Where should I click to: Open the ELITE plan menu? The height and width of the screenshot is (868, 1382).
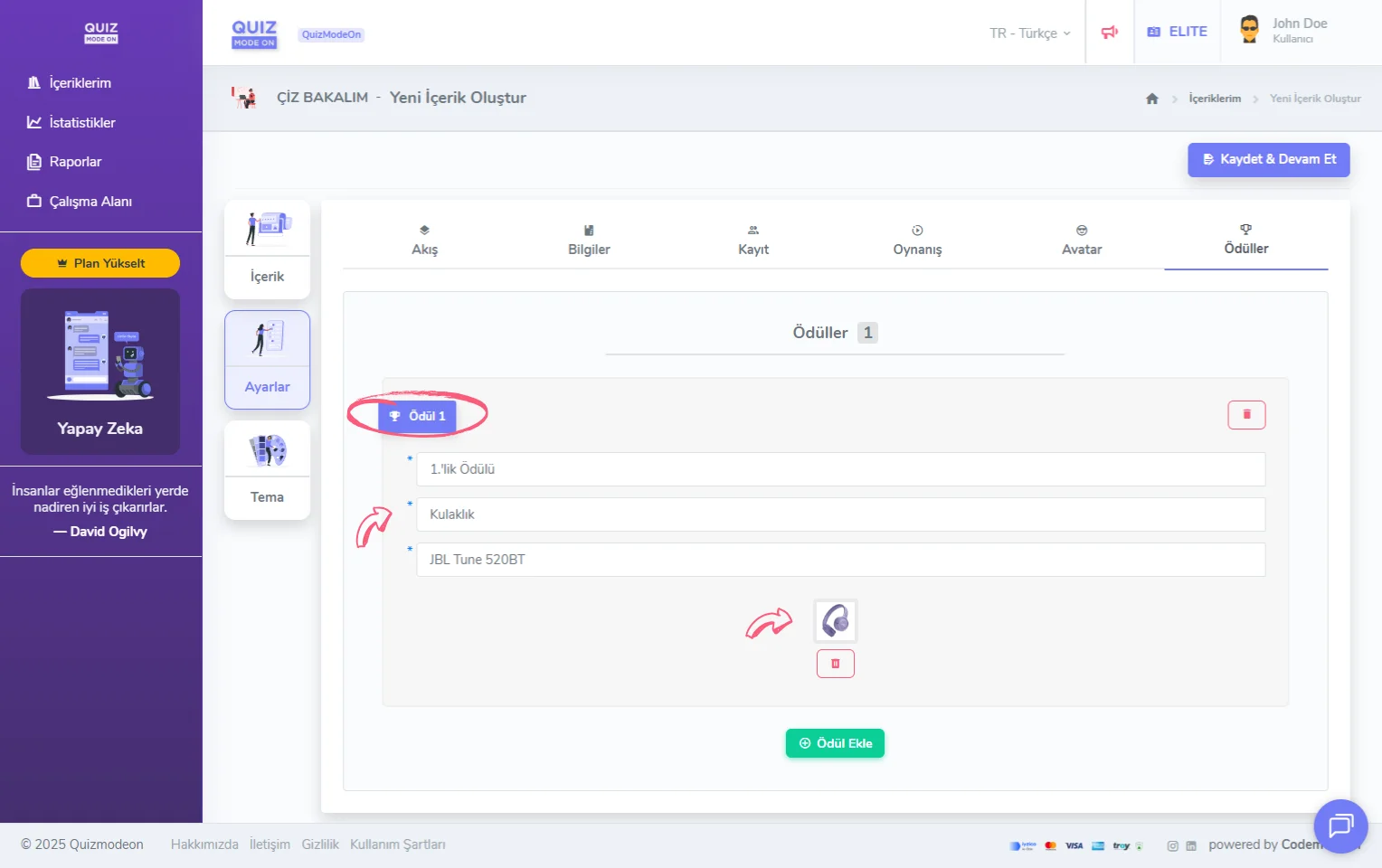(1177, 32)
